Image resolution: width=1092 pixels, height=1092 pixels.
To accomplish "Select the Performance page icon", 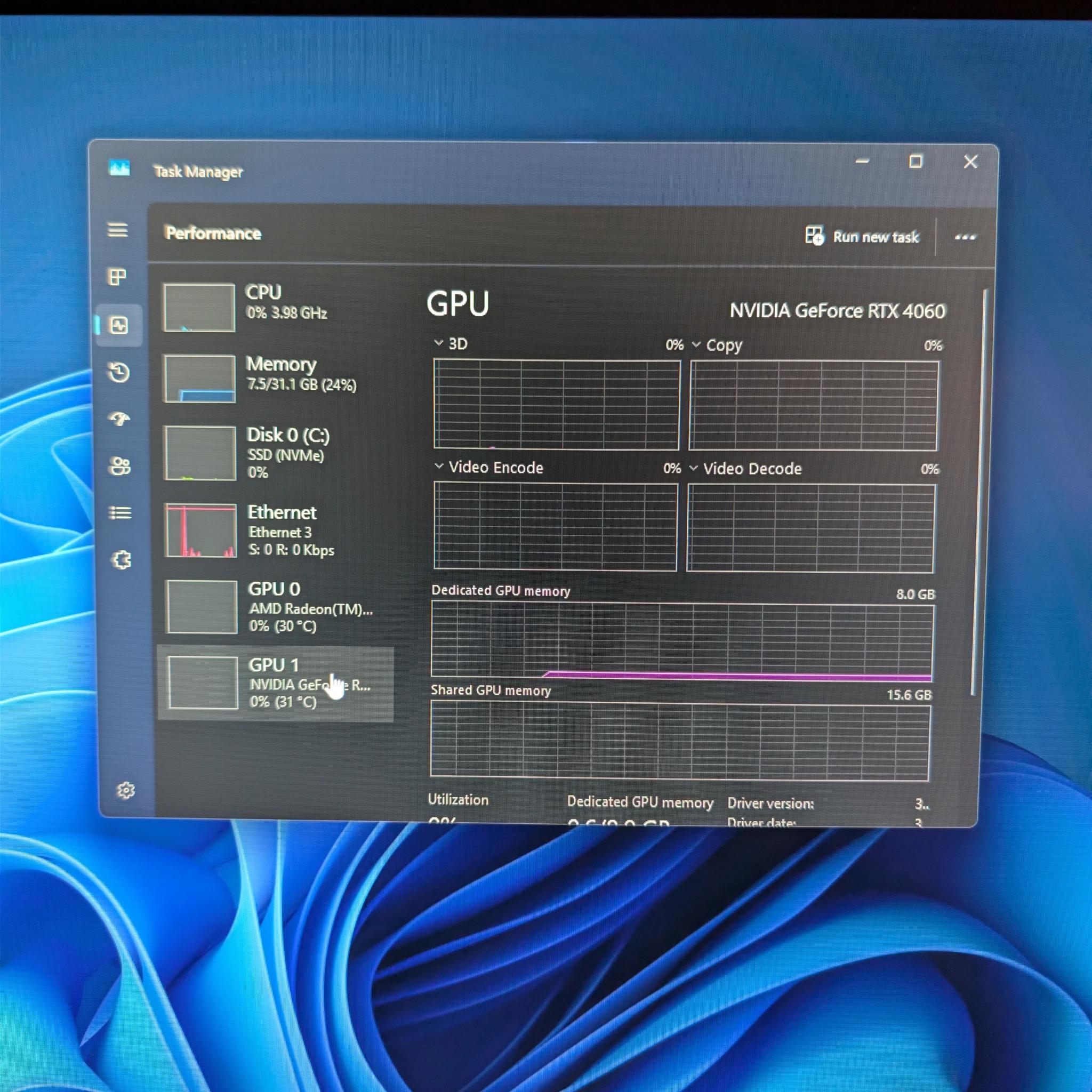I will click(x=119, y=325).
